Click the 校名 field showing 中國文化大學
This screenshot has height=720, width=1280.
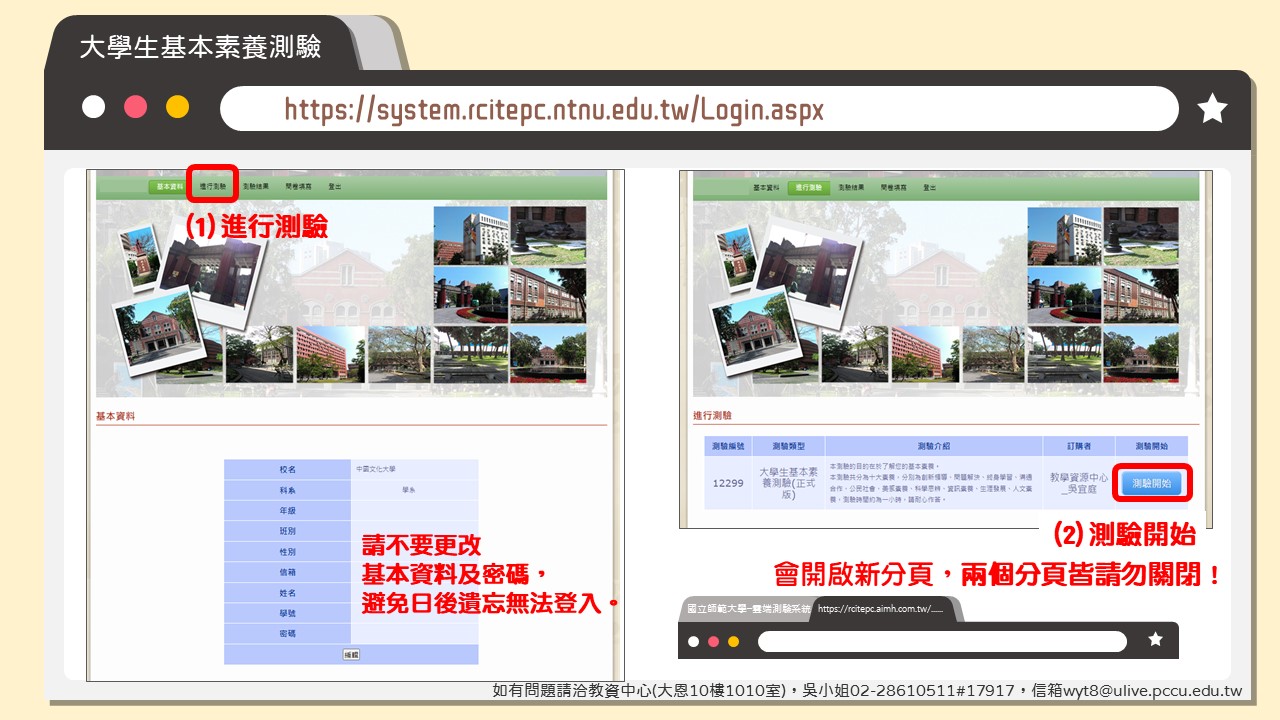click(x=414, y=469)
